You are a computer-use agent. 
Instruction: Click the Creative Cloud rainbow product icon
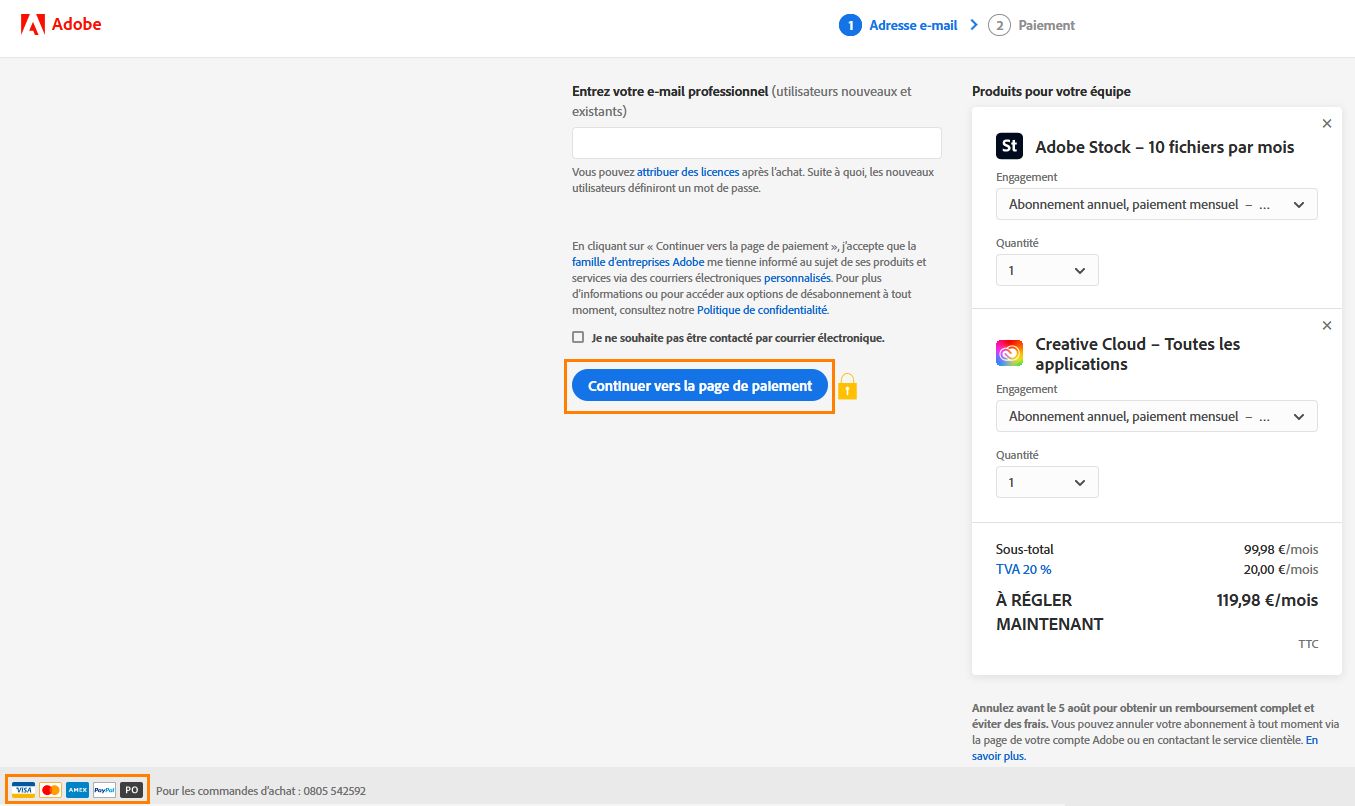point(1009,353)
